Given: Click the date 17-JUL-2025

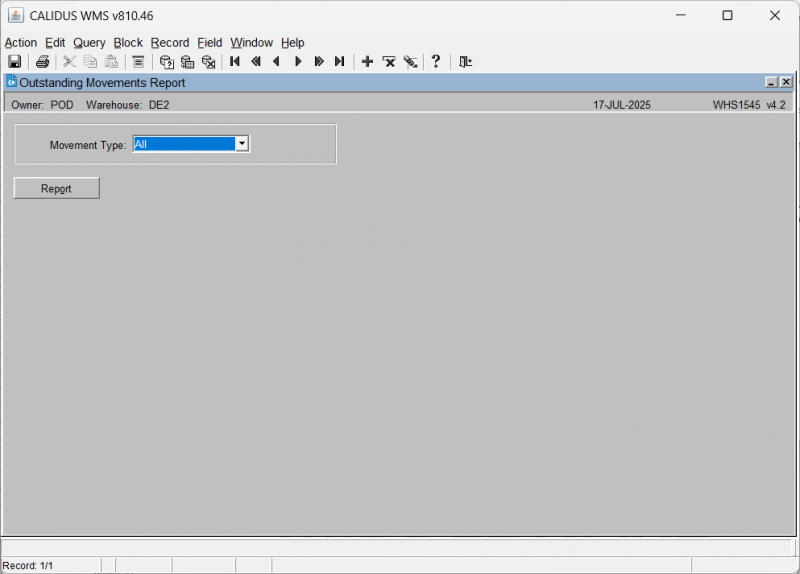Looking at the screenshot, I should pyautogui.click(x=622, y=105).
